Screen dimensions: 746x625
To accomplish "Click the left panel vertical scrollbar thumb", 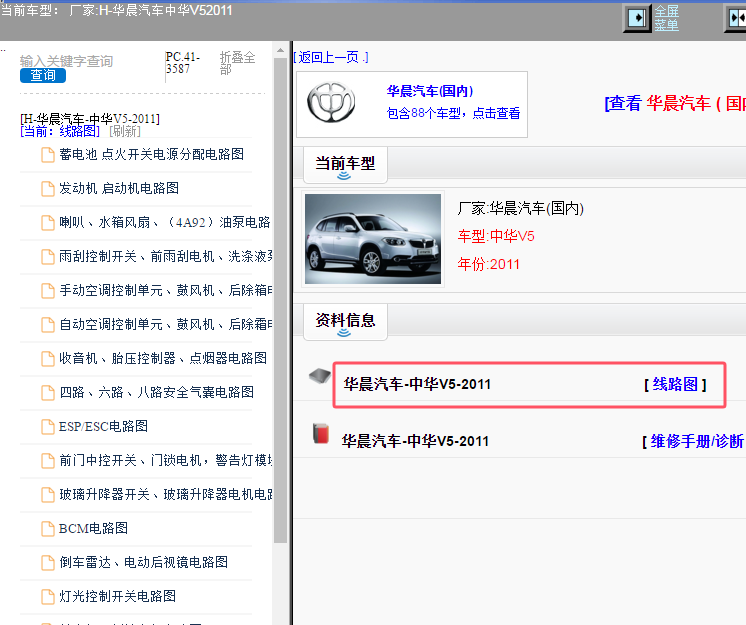I will click(280, 300).
